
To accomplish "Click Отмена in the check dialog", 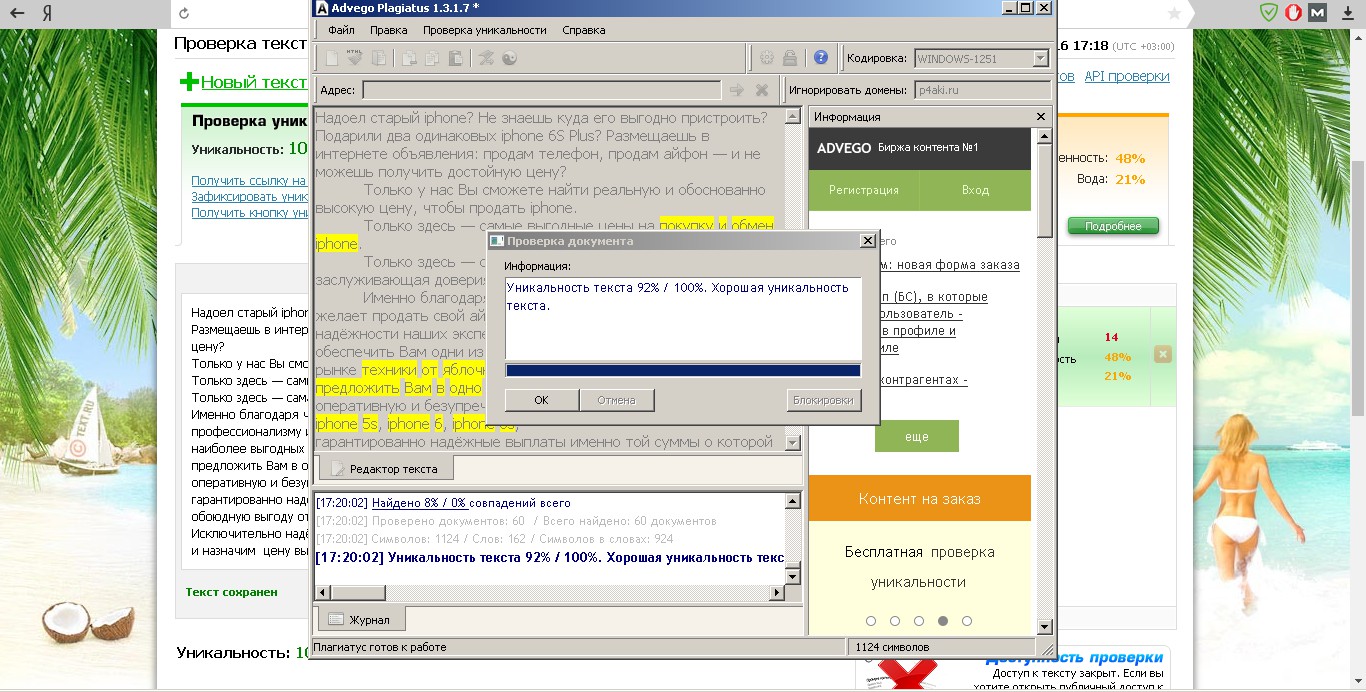I will [x=617, y=400].
